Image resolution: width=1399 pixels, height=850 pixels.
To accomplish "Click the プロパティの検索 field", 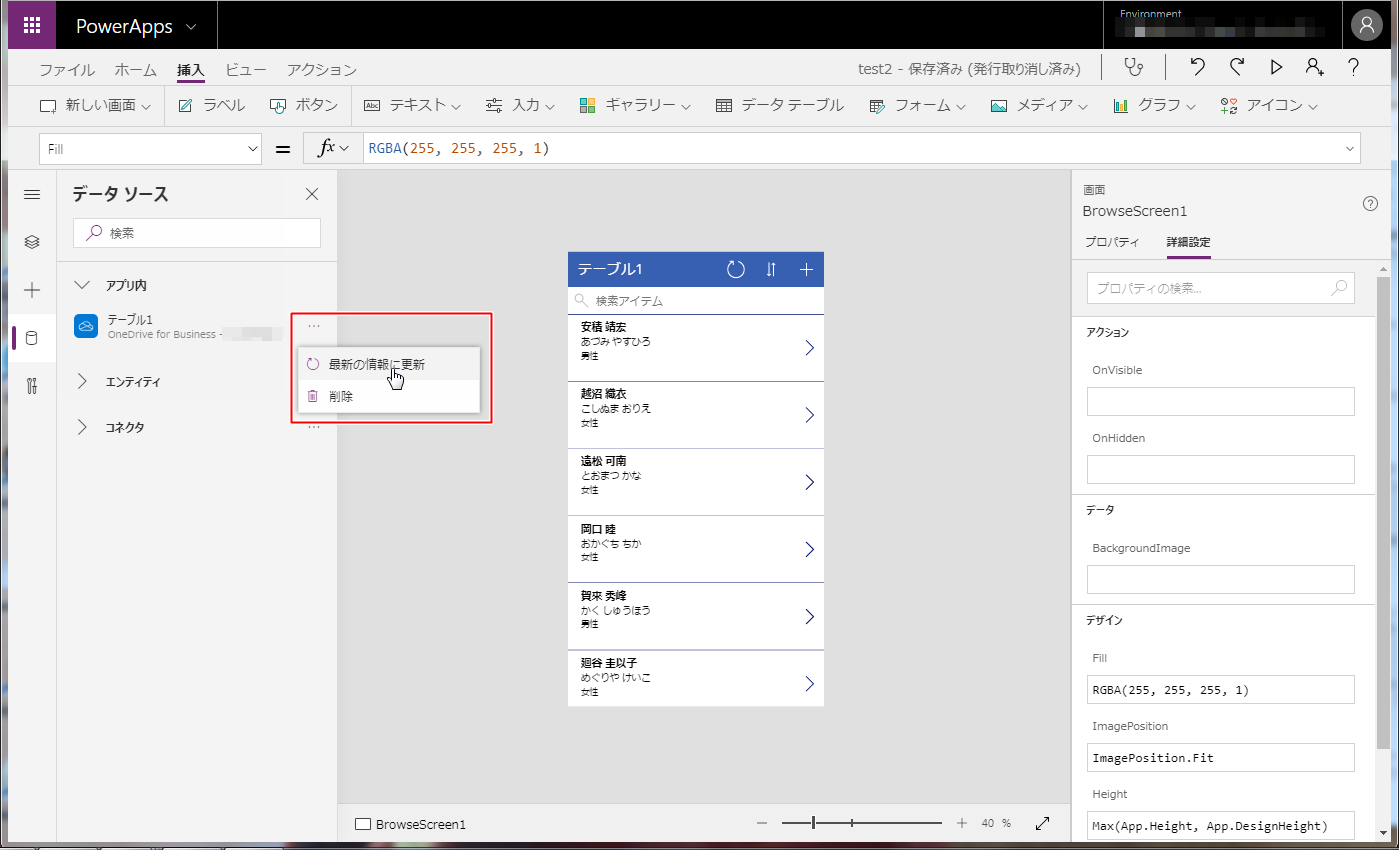I will coord(1220,288).
